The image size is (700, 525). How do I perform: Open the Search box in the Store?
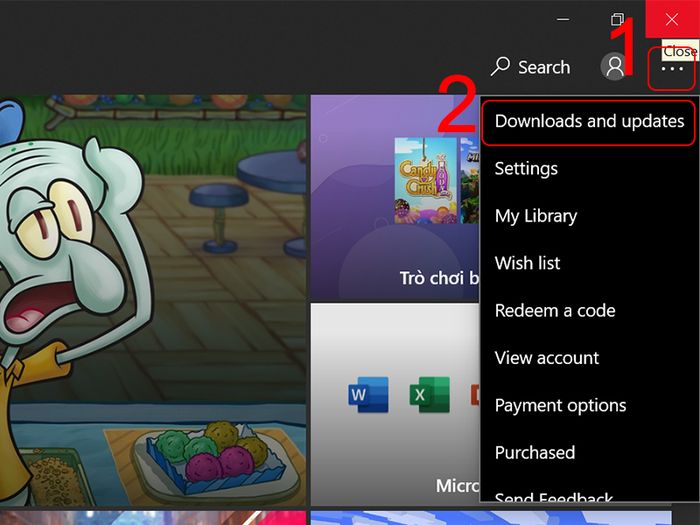pos(530,67)
